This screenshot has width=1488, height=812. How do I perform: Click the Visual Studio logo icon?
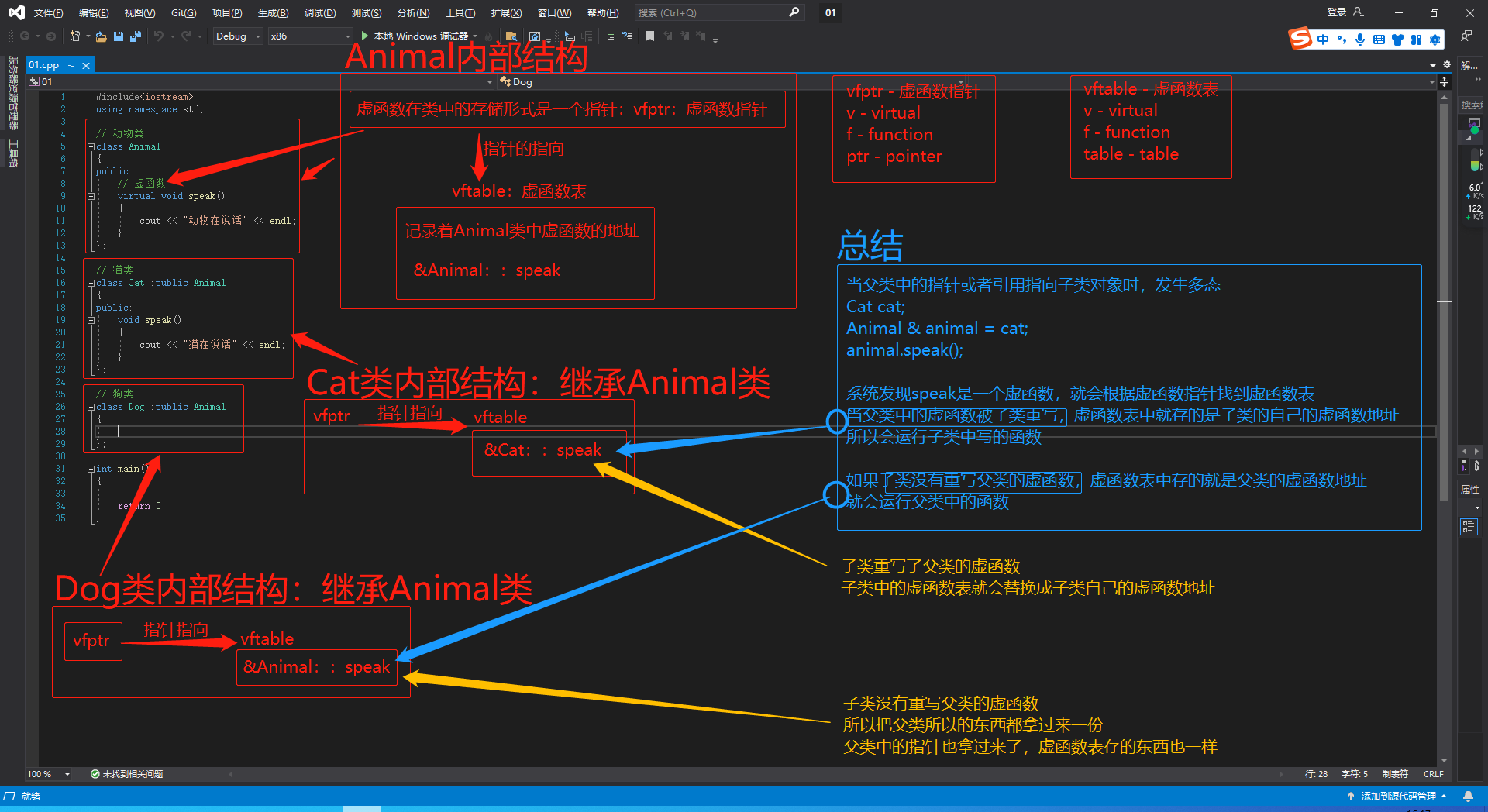[x=16, y=12]
